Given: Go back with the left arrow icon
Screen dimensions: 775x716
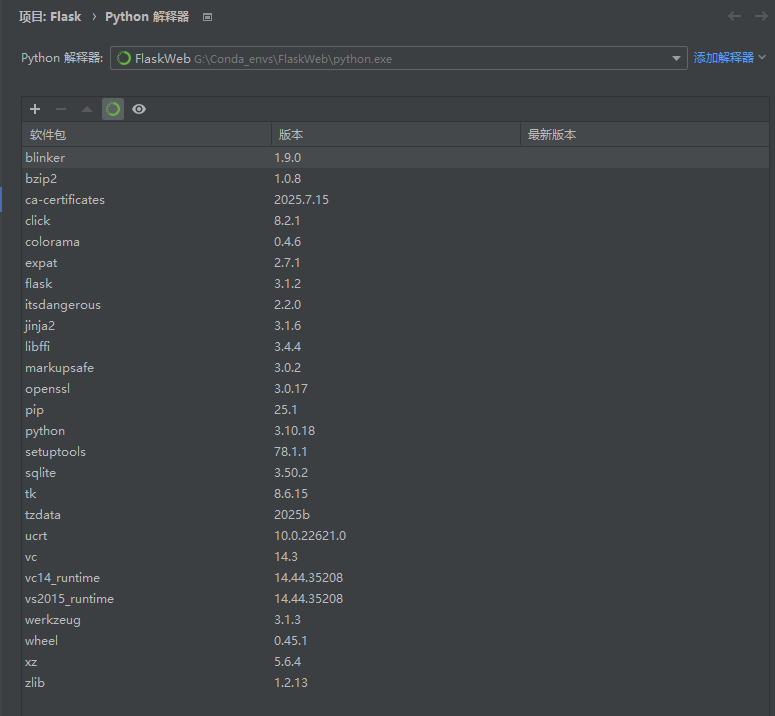Looking at the screenshot, I should pos(734,16).
